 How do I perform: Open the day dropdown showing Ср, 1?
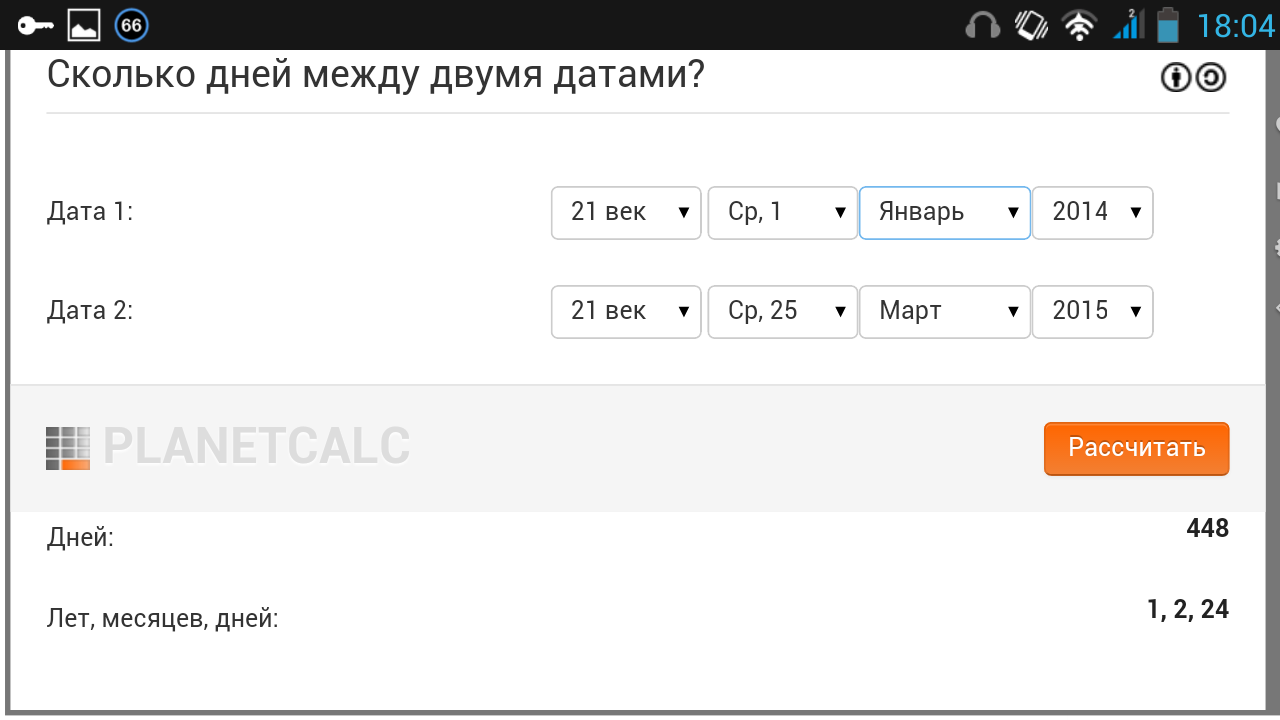[x=783, y=213]
